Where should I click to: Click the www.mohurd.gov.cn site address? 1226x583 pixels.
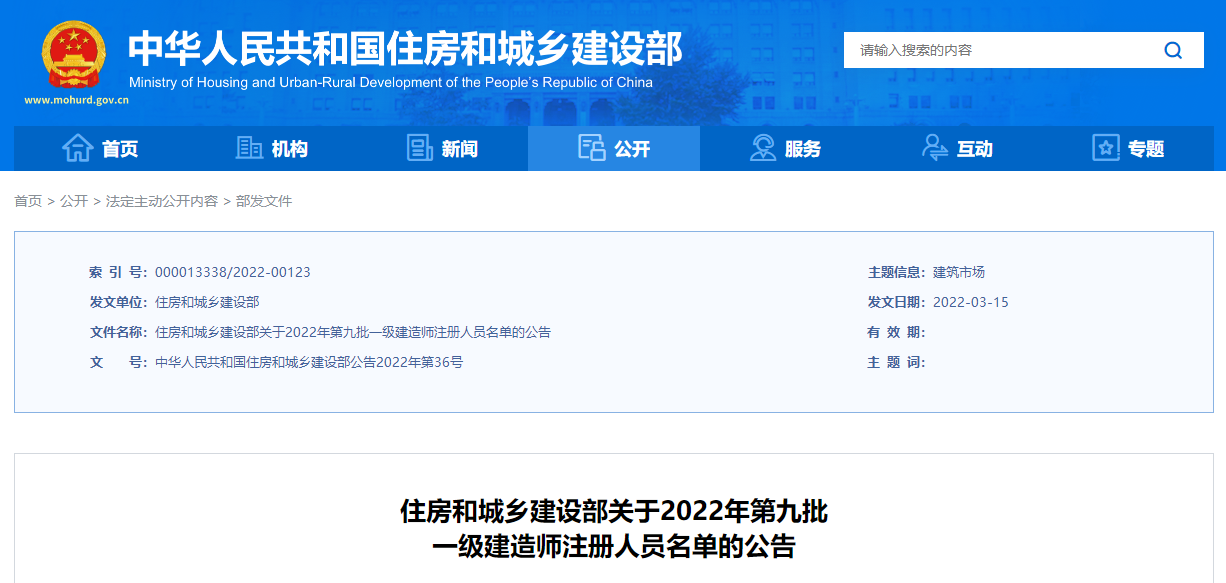76,100
